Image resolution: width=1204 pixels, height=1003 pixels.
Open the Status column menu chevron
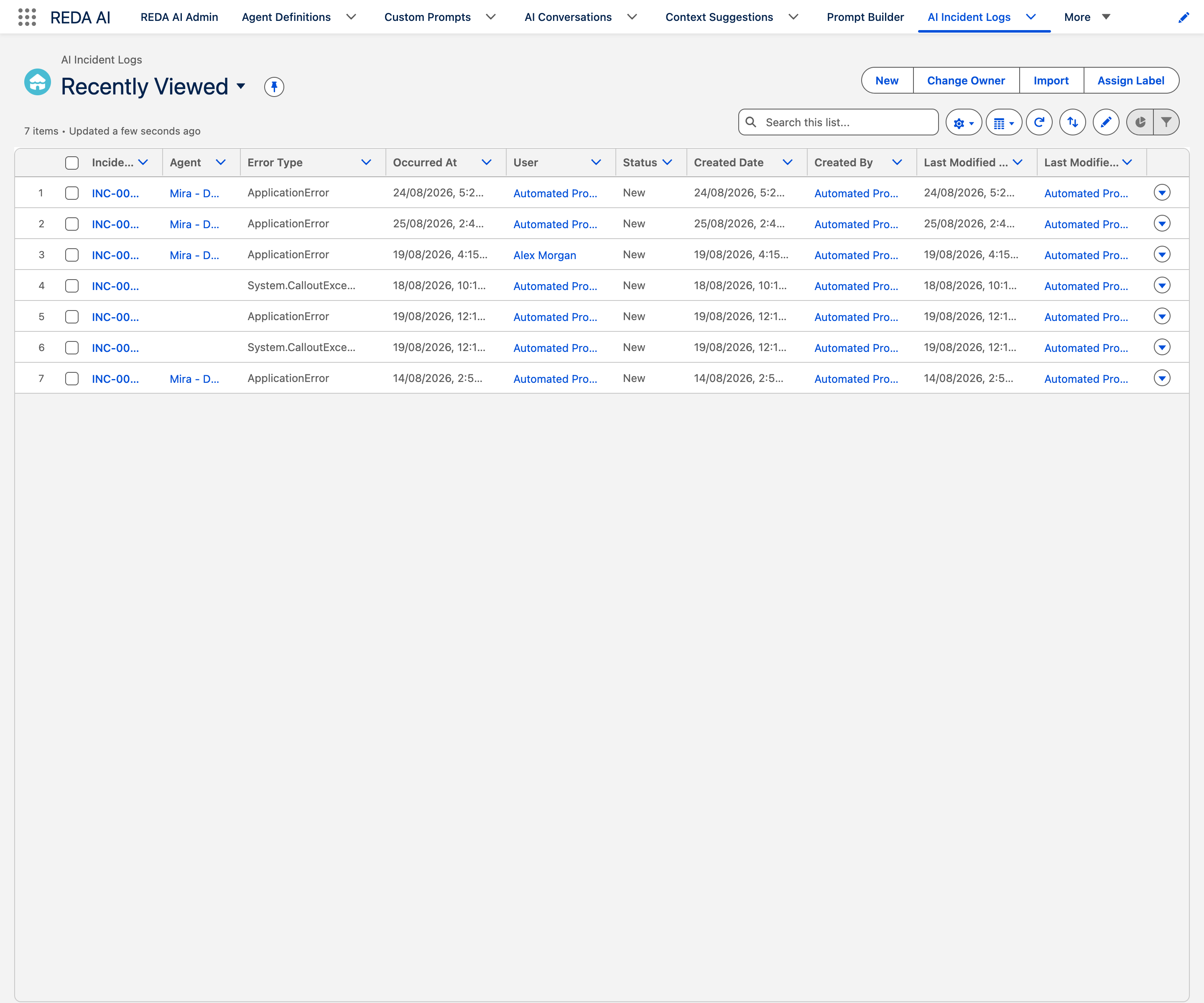click(667, 163)
